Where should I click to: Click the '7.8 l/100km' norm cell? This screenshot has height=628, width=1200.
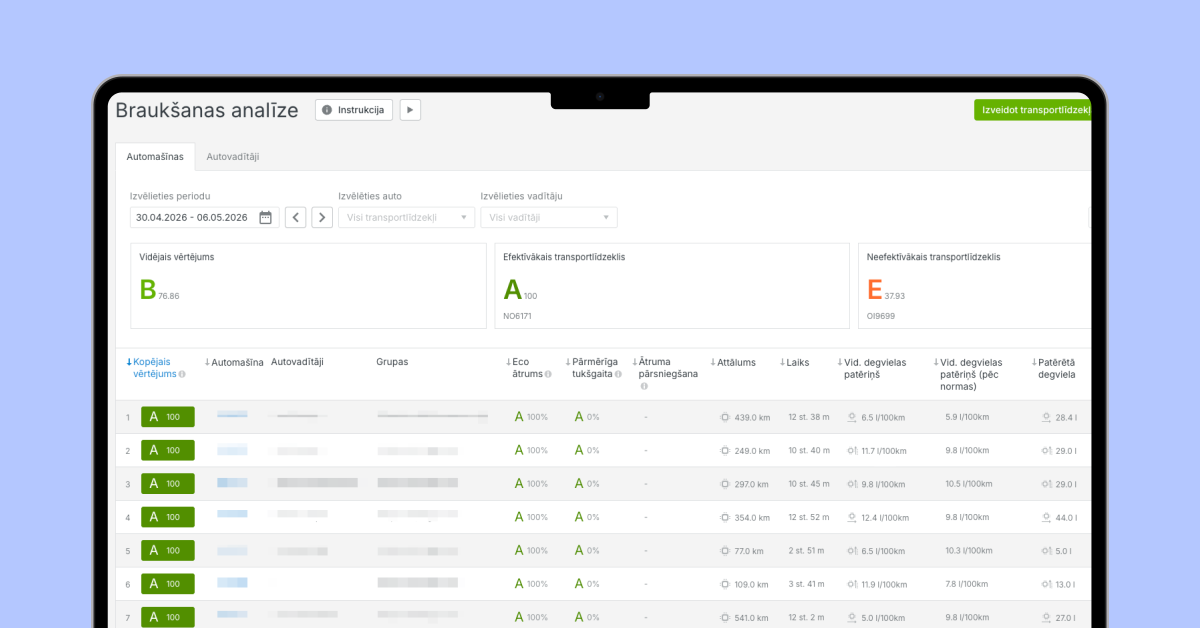[967, 584]
